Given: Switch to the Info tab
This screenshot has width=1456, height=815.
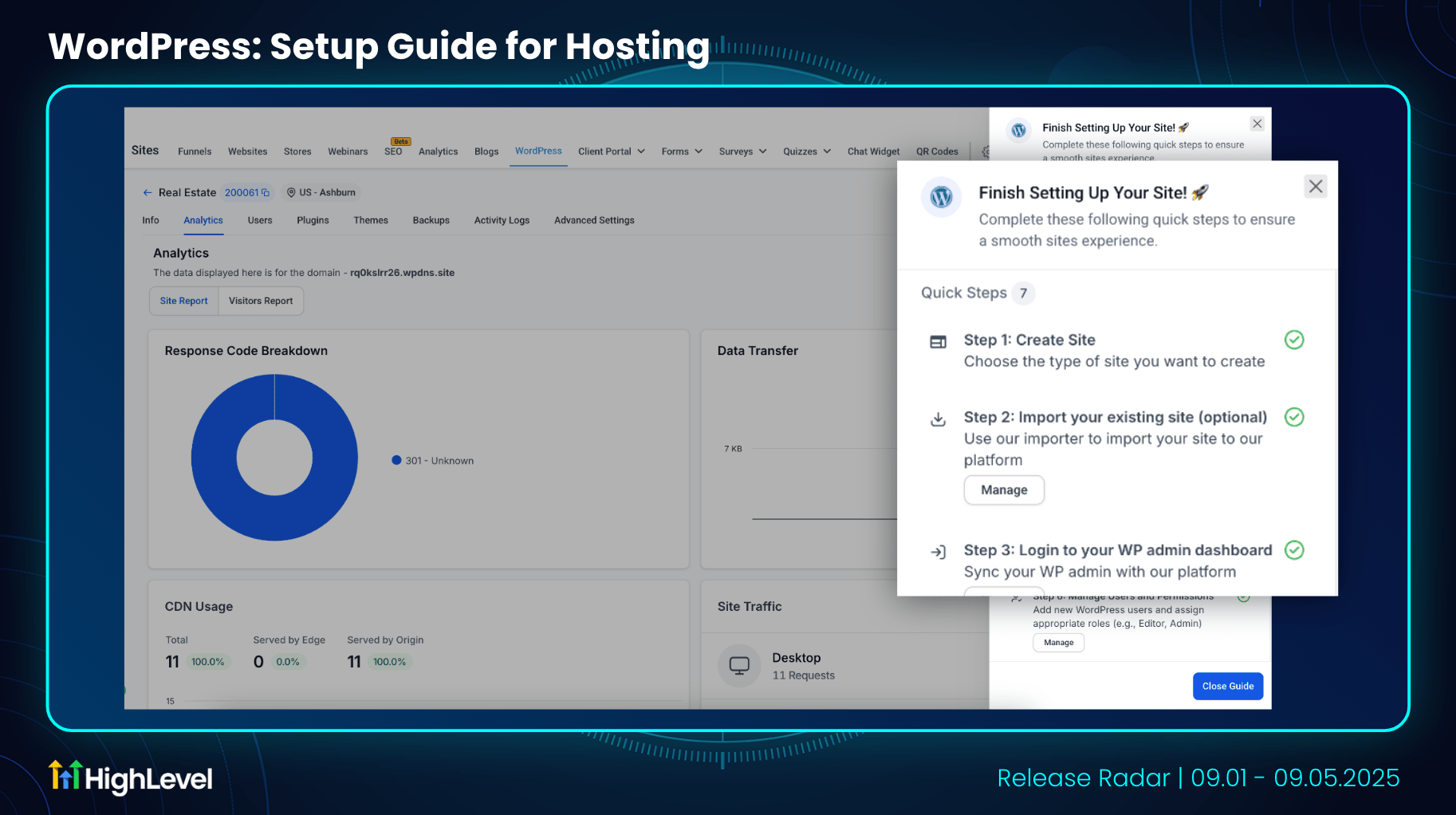Looking at the screenshot, I should point(151,220).
